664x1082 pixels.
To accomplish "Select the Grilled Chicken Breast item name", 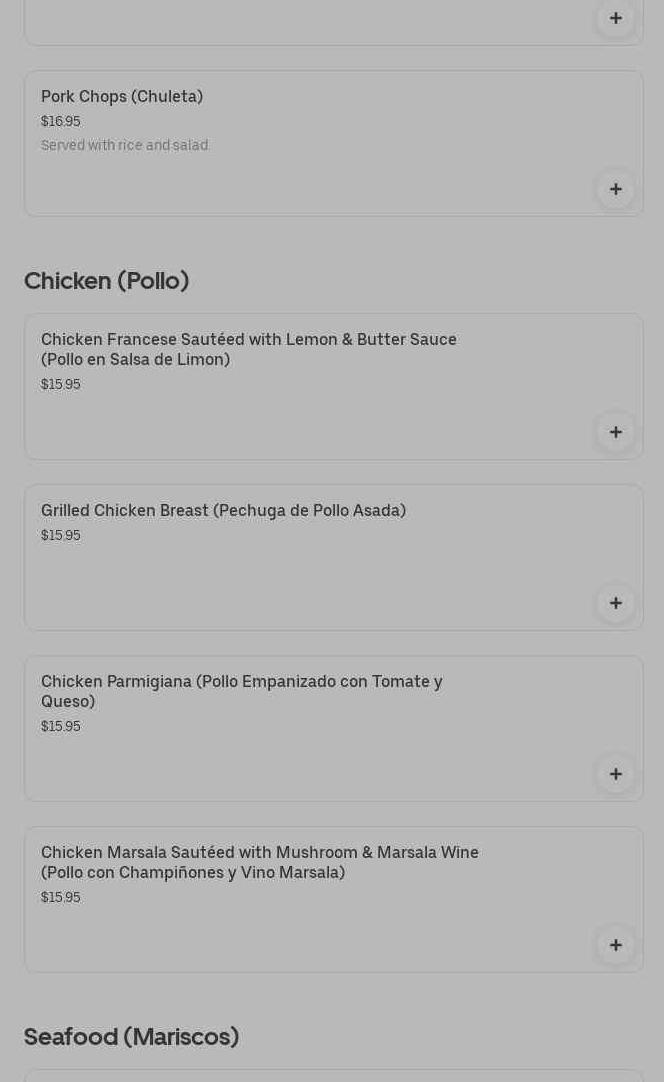I will click(223, 511).
